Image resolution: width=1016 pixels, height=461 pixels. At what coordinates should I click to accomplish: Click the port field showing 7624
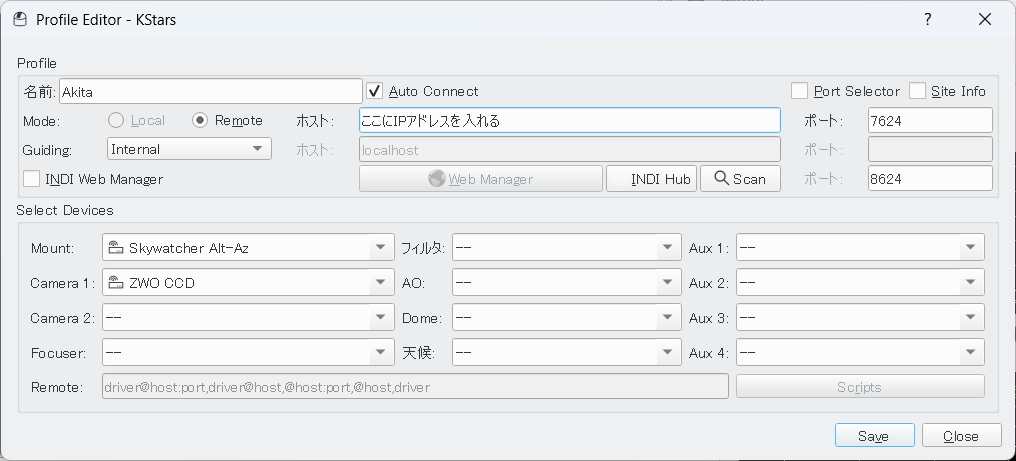coord(929,120)
